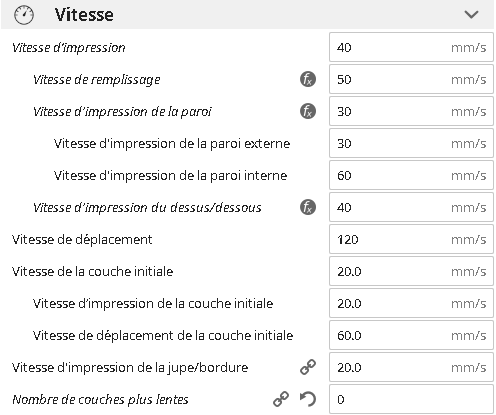496x415 pixels.
Task: Click the link icon for jupe/bordure speed
Action: [308, 367]
